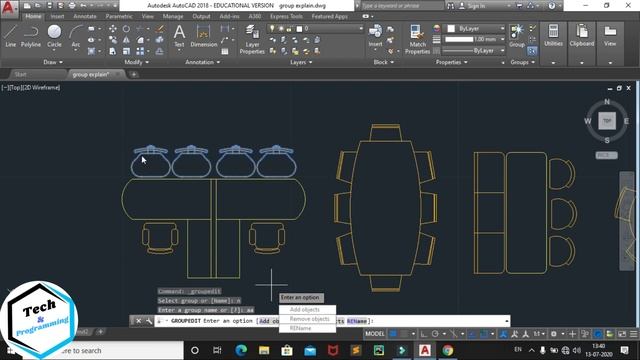Toggle Polar tracking in status bar
The height and width of the screenshot is (360, 640).
point(435,334)
